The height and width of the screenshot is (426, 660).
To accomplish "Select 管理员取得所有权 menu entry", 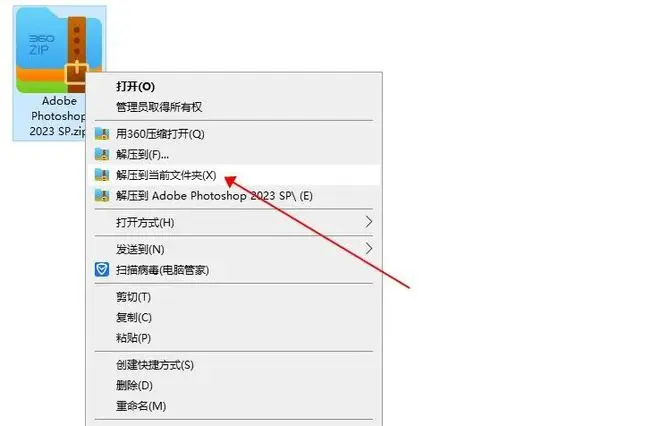I will tap(234, 107).
